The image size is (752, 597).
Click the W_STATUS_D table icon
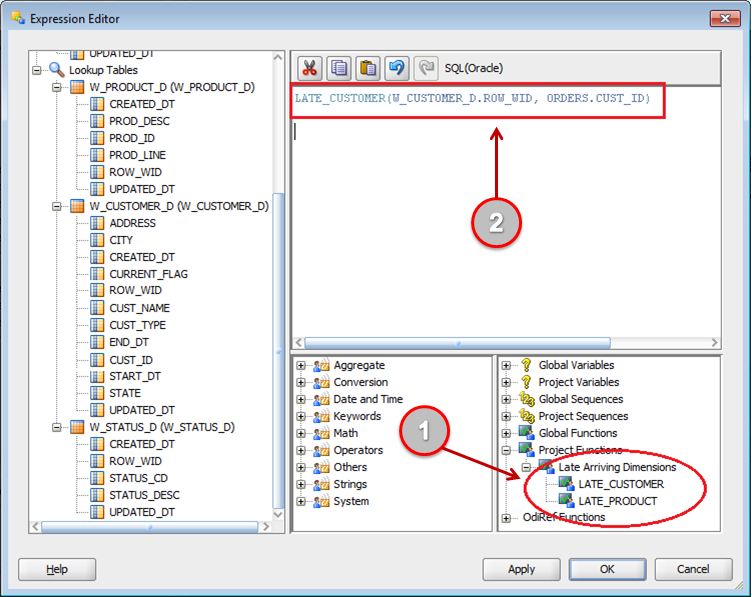pyautogui.click(x=77, y=427)
